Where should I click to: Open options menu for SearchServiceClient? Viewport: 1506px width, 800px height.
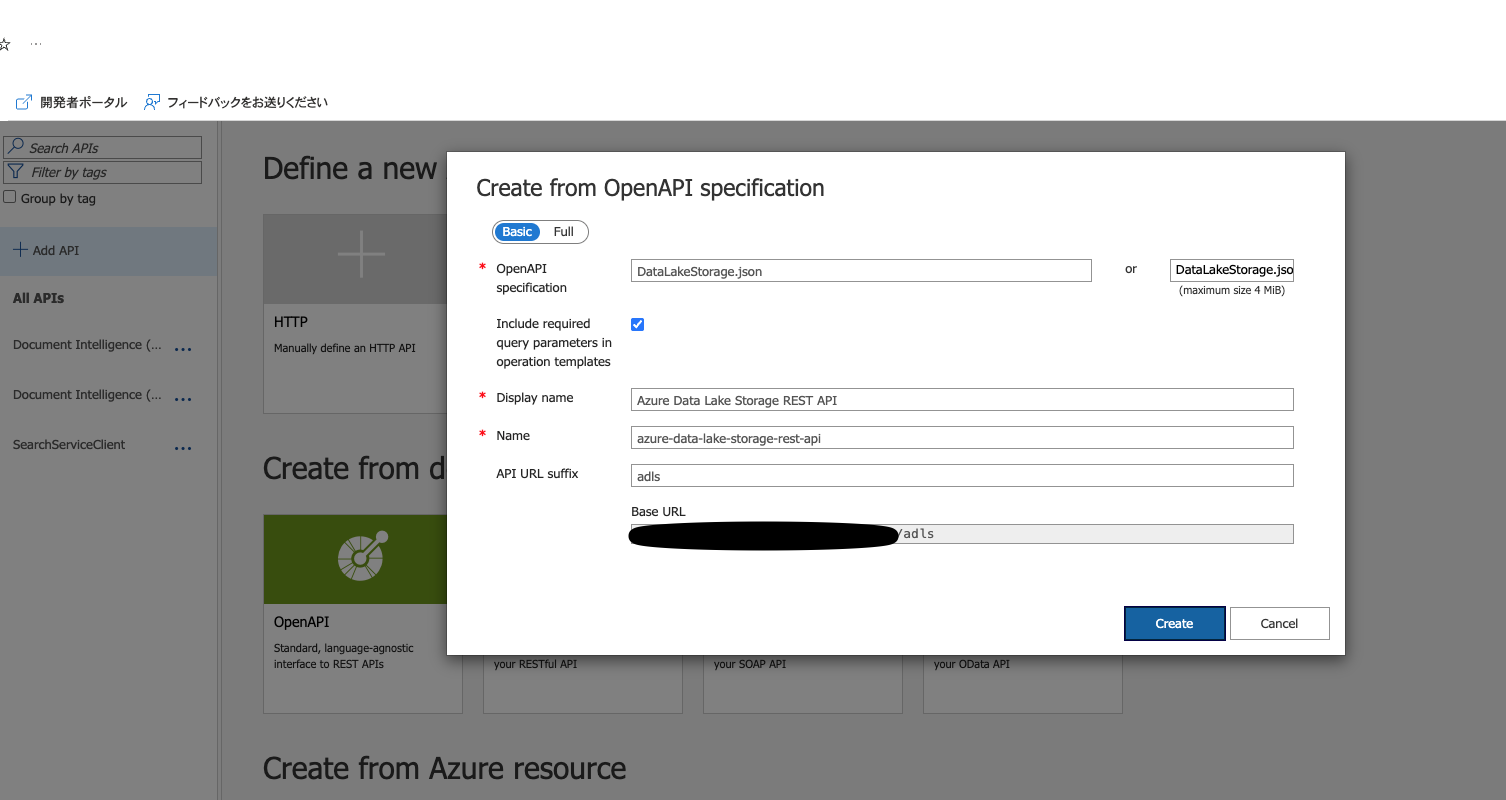183,450
